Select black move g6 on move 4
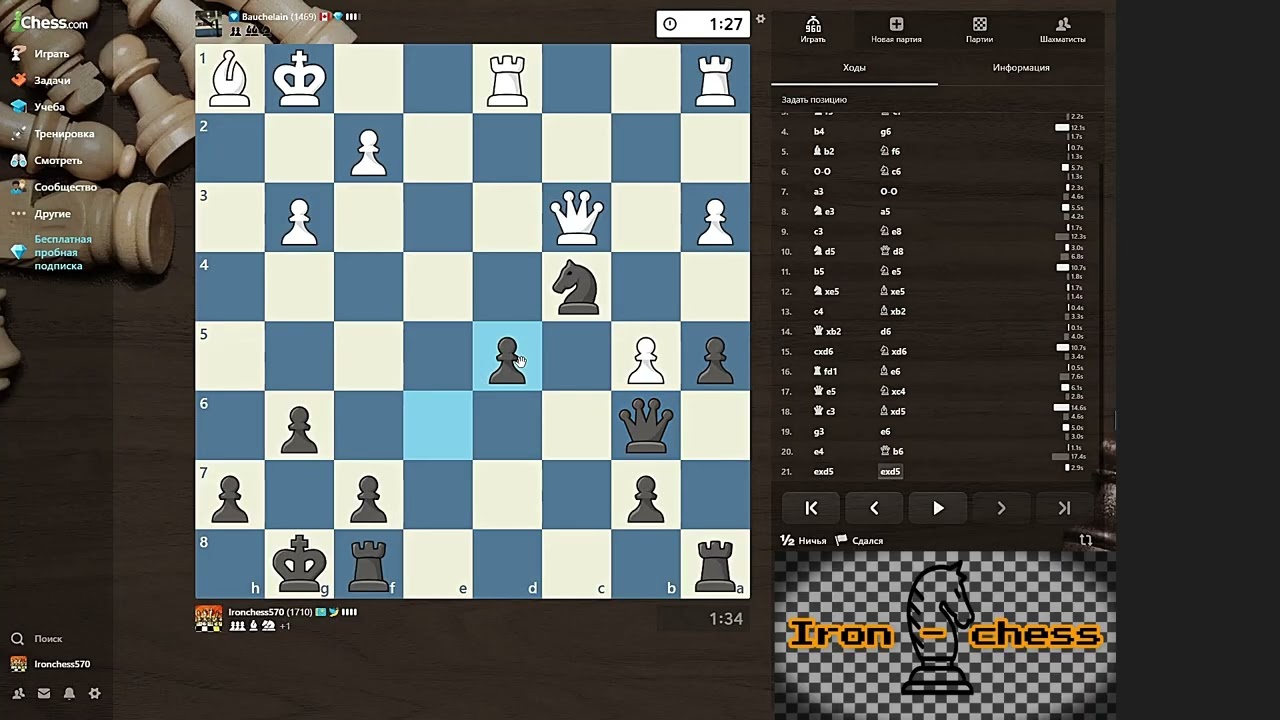1280x720 pixels. (x=886, y=132)
